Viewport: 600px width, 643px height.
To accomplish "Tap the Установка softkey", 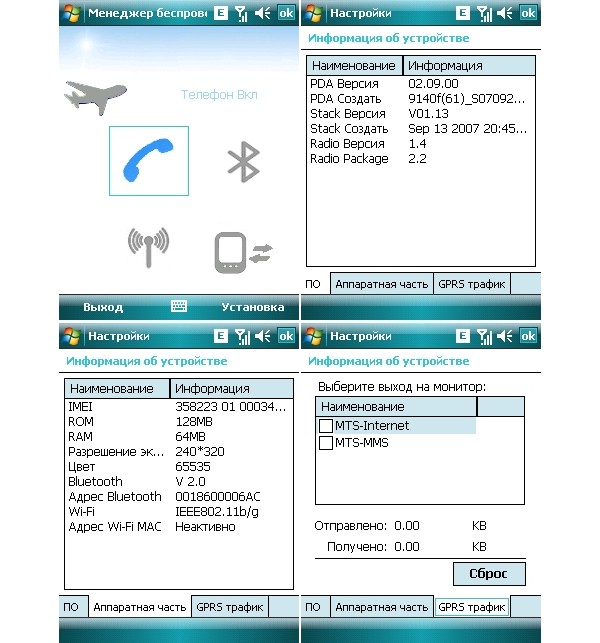I will [253, 307].
